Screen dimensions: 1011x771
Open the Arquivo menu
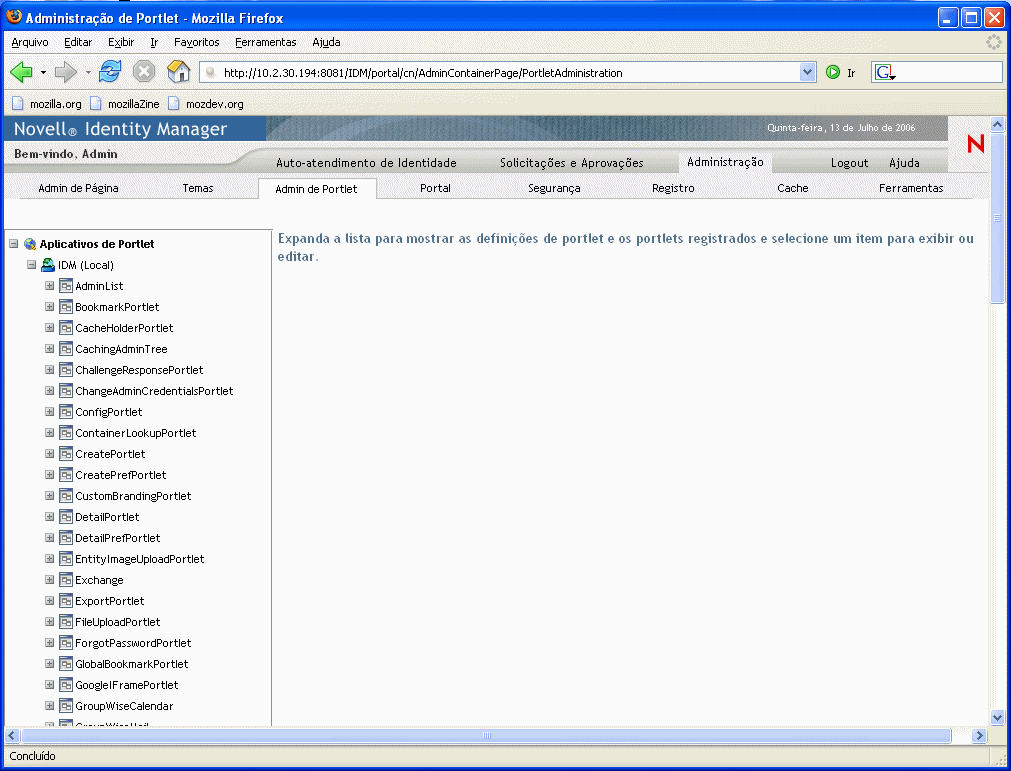click(30, 42)
